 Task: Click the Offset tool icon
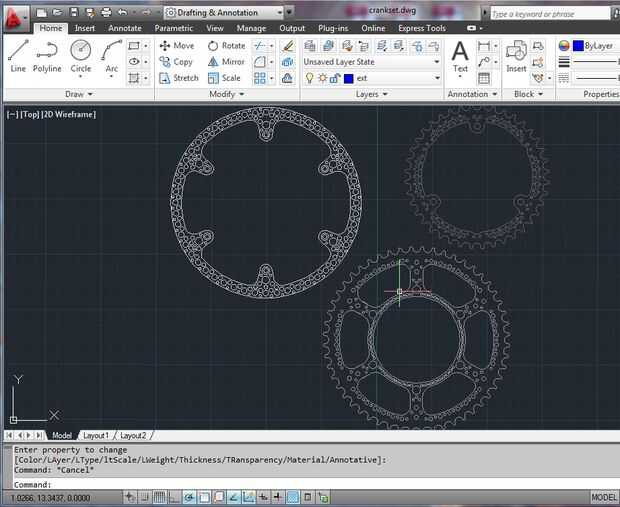(287, 78)
